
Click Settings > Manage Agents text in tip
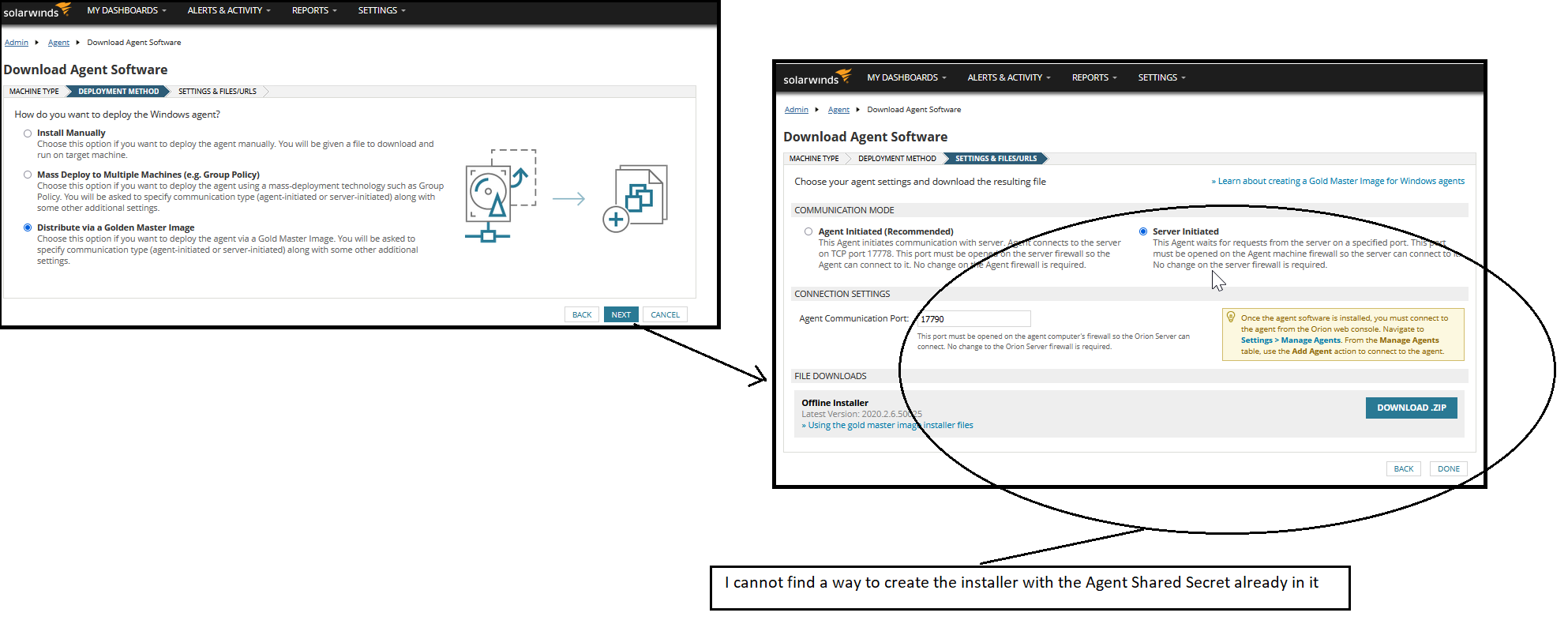click(1290, 340)
